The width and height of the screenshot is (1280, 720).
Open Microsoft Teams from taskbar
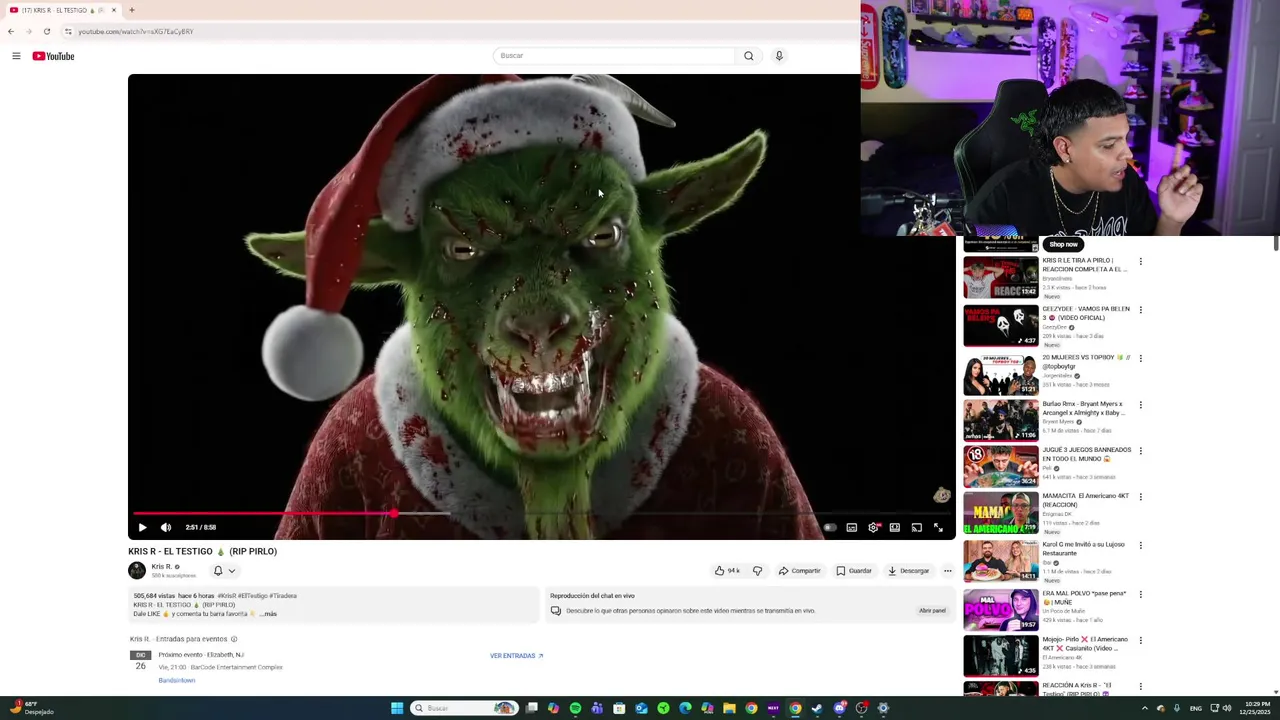click(597, 708)
